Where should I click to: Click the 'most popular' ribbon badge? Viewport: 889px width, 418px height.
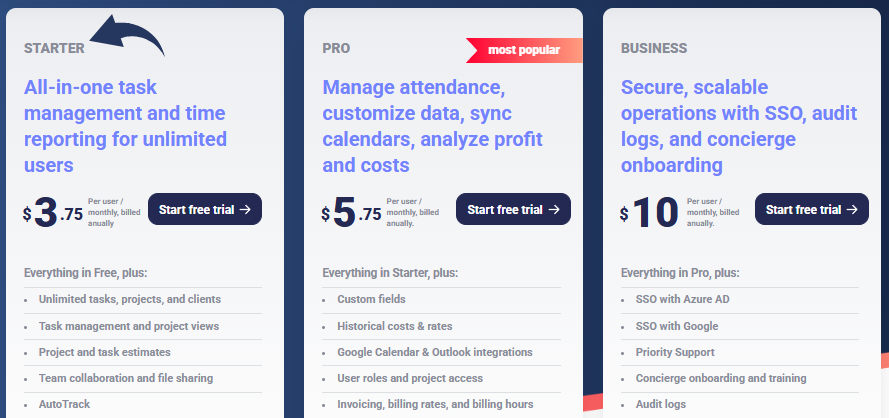(x=523, y=49)
